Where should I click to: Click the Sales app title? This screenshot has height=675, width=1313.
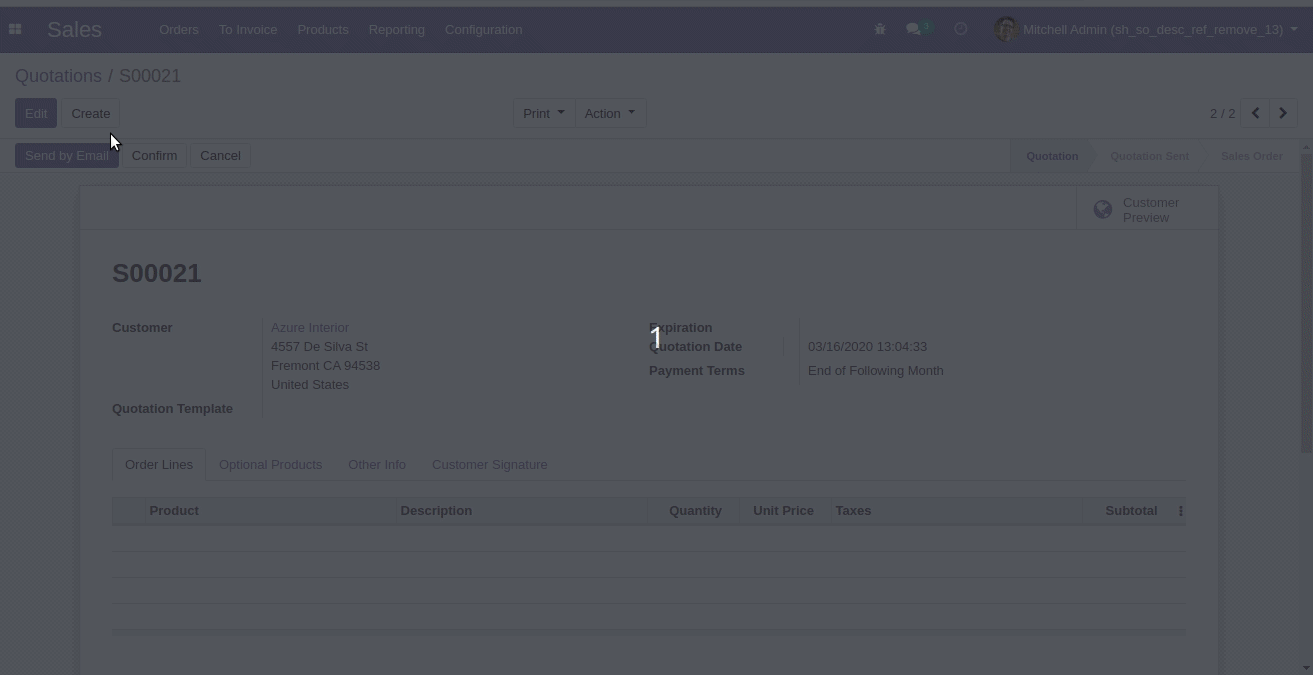[74, 29]
